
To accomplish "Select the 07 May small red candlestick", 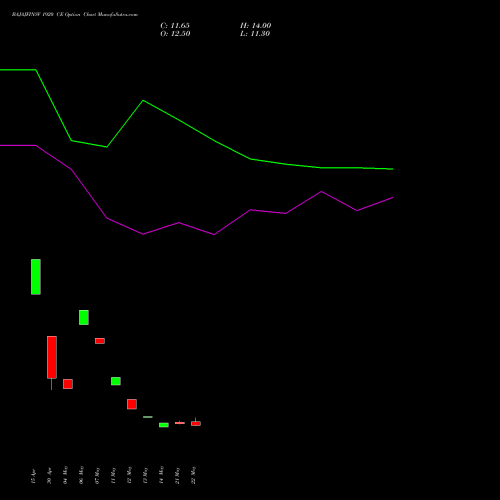I will tap(100, 341).
